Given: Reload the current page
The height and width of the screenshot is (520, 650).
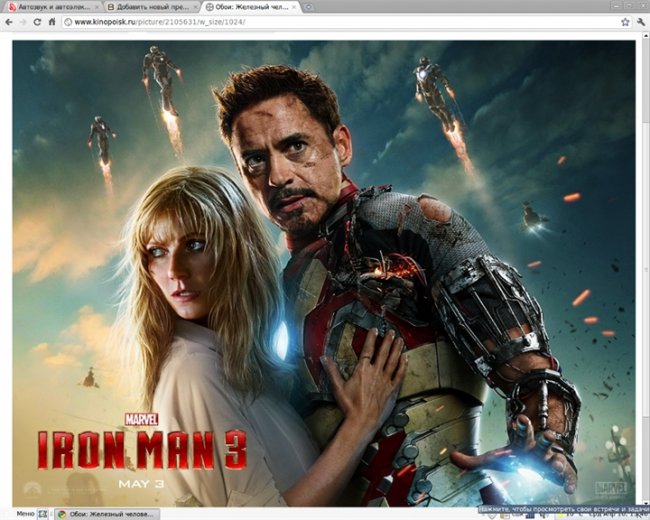Looking at the screenshot, I should (38, 21).
